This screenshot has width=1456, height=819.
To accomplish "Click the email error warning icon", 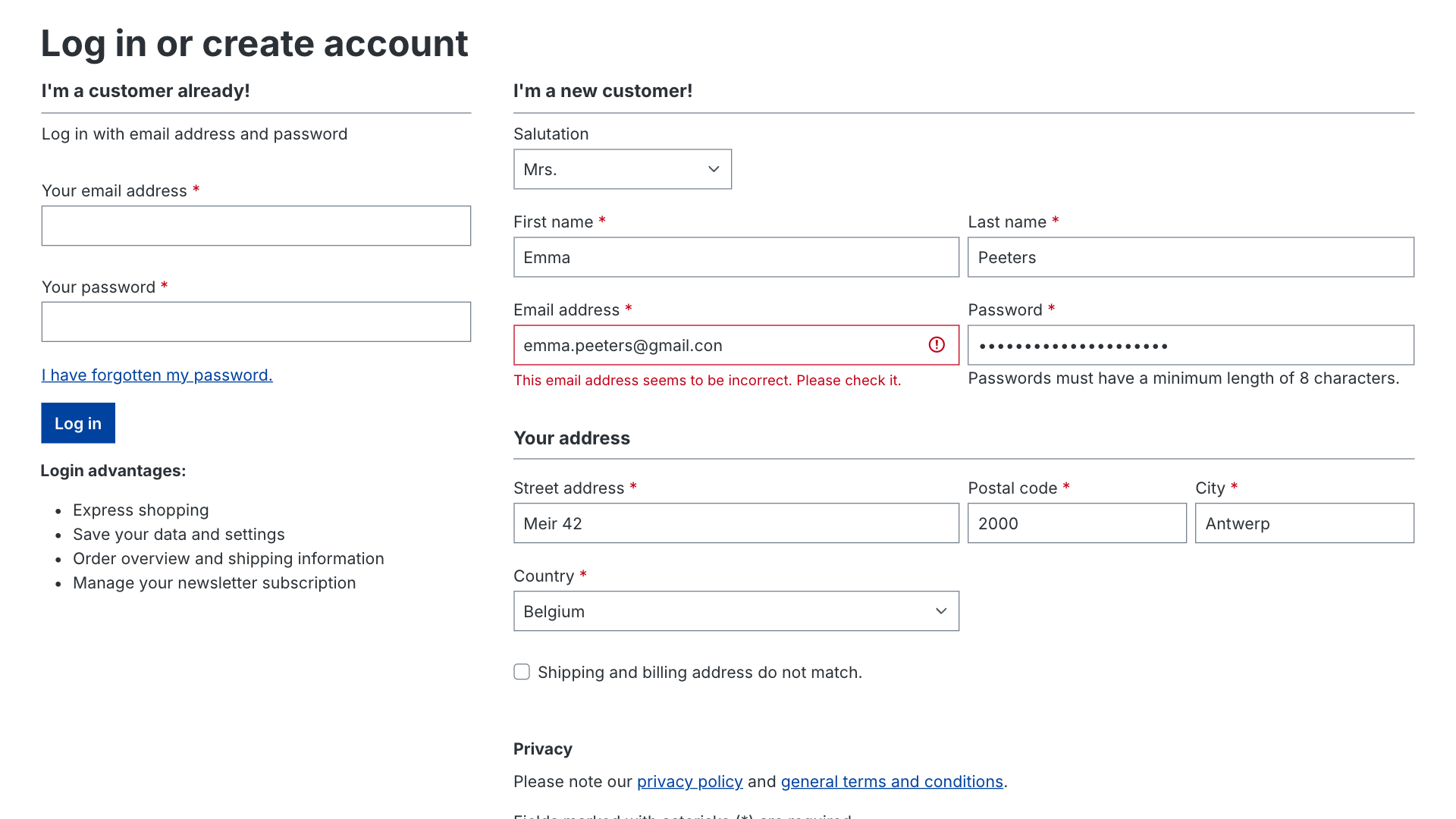I will click(x=937, y=345).
